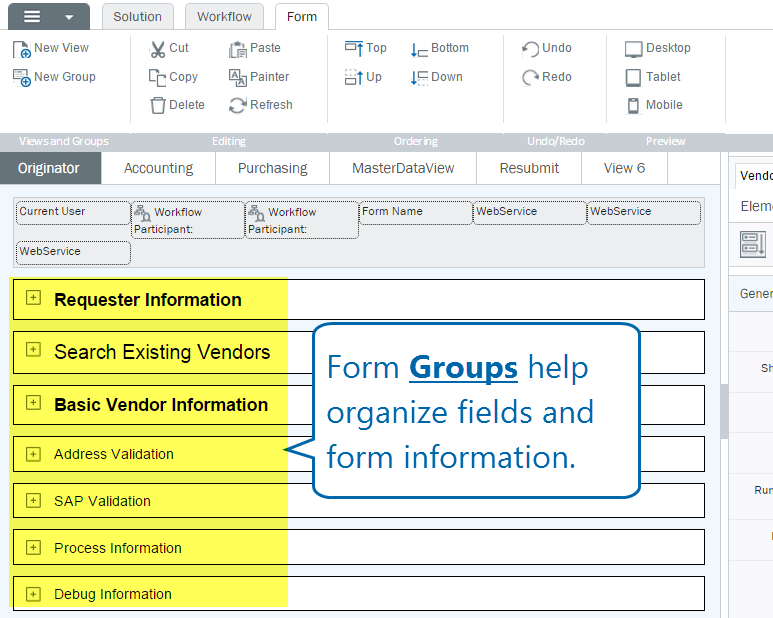Paste from clipboard
The image size is (773, 618).
pos(255,48)
